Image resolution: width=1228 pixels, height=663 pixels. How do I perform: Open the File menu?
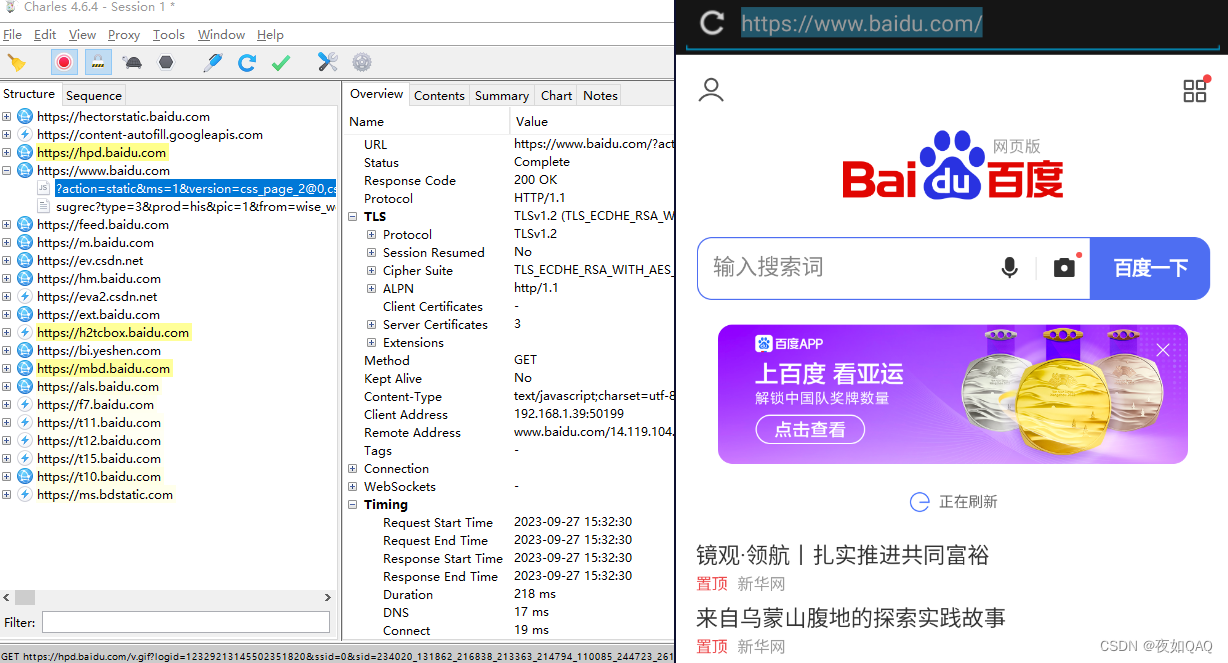click(12, 34)
